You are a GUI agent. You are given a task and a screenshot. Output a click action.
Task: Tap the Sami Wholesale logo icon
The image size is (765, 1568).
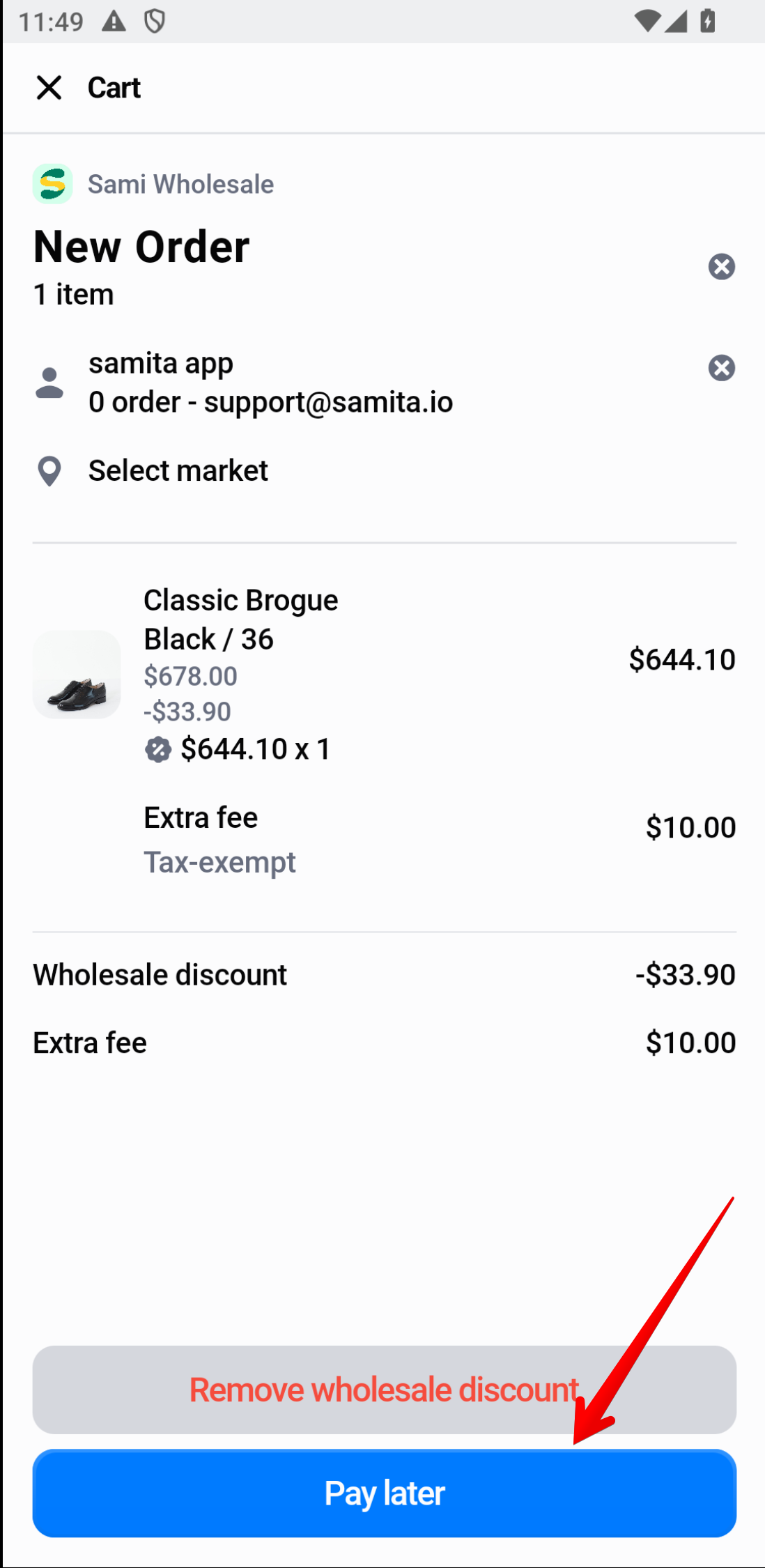pos(53,184)
